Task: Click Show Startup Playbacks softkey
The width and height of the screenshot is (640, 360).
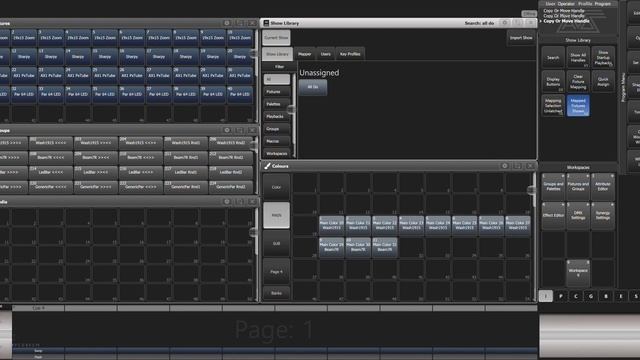Action: pos(603,57)
